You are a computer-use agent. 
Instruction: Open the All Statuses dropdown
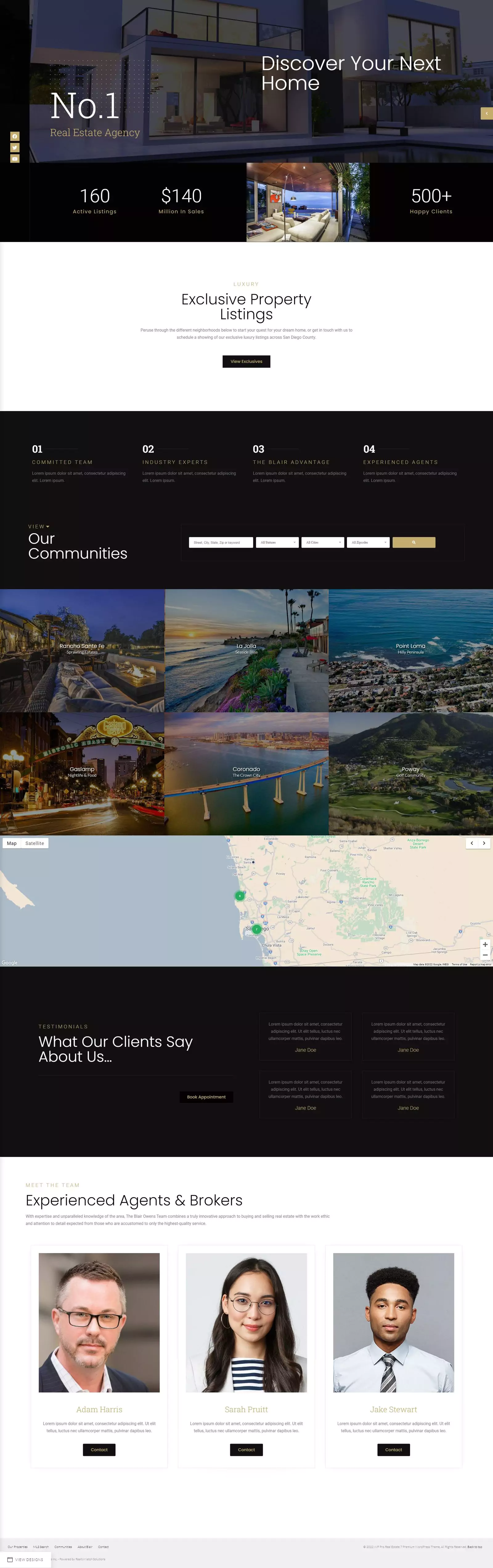(x=277, y=542)
